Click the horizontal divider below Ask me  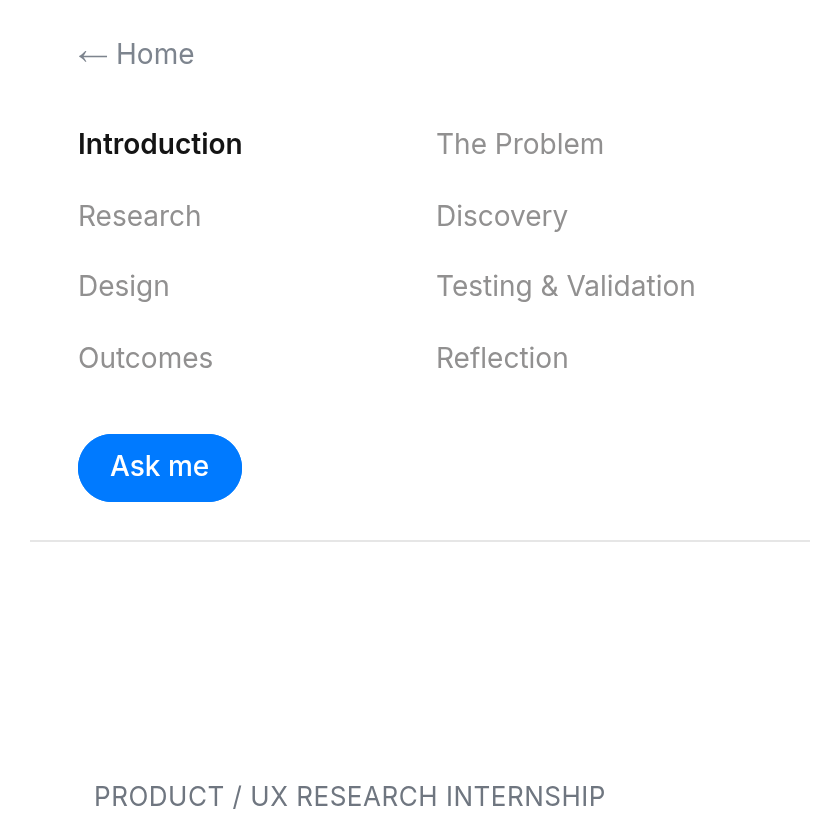[420, 541]
